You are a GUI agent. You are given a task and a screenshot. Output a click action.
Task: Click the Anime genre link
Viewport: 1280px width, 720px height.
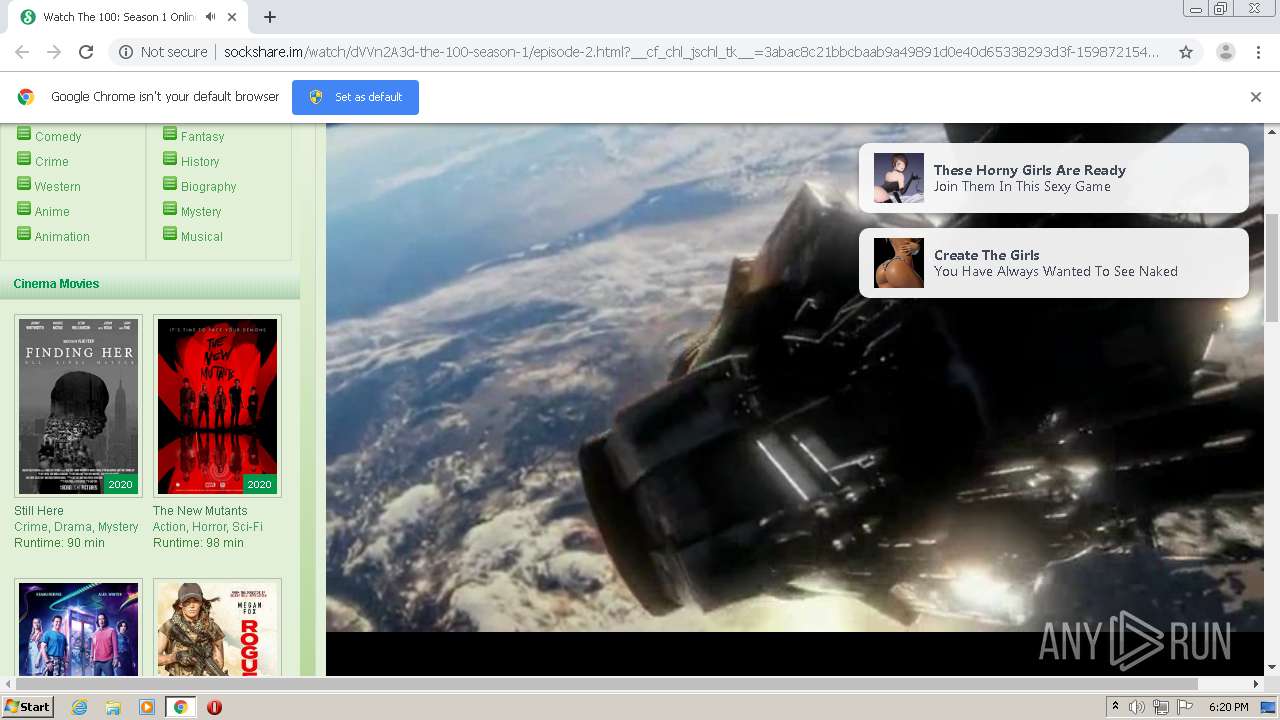(52, 212)
